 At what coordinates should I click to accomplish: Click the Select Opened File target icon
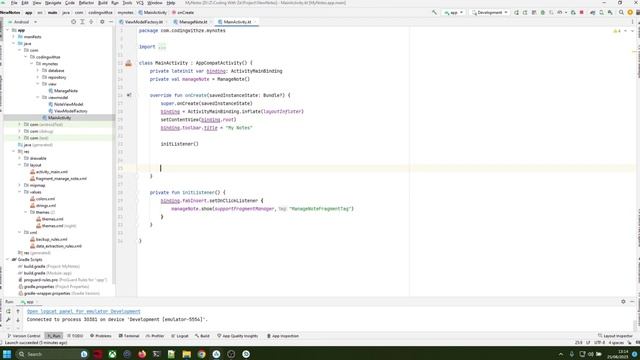pyautogui.click(x=73, y=22)
